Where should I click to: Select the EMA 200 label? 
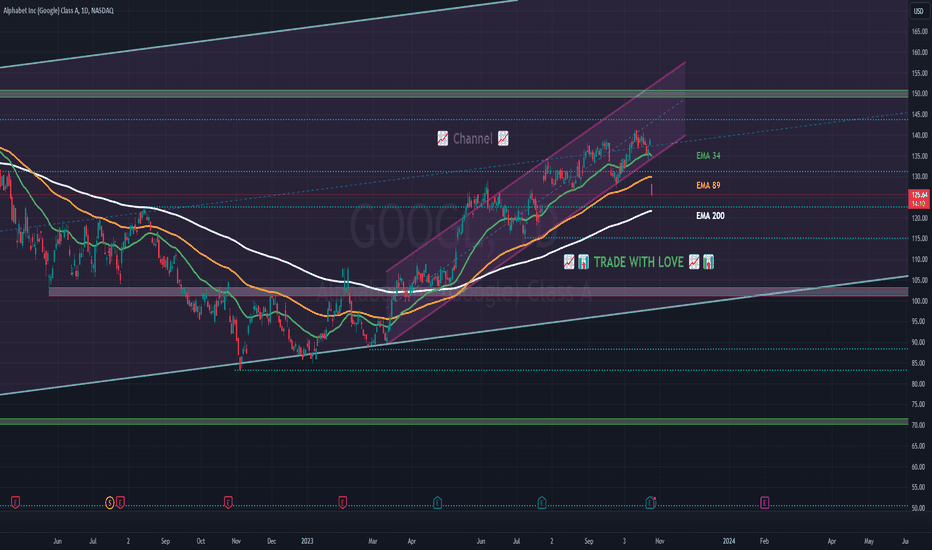pos(710,216)
